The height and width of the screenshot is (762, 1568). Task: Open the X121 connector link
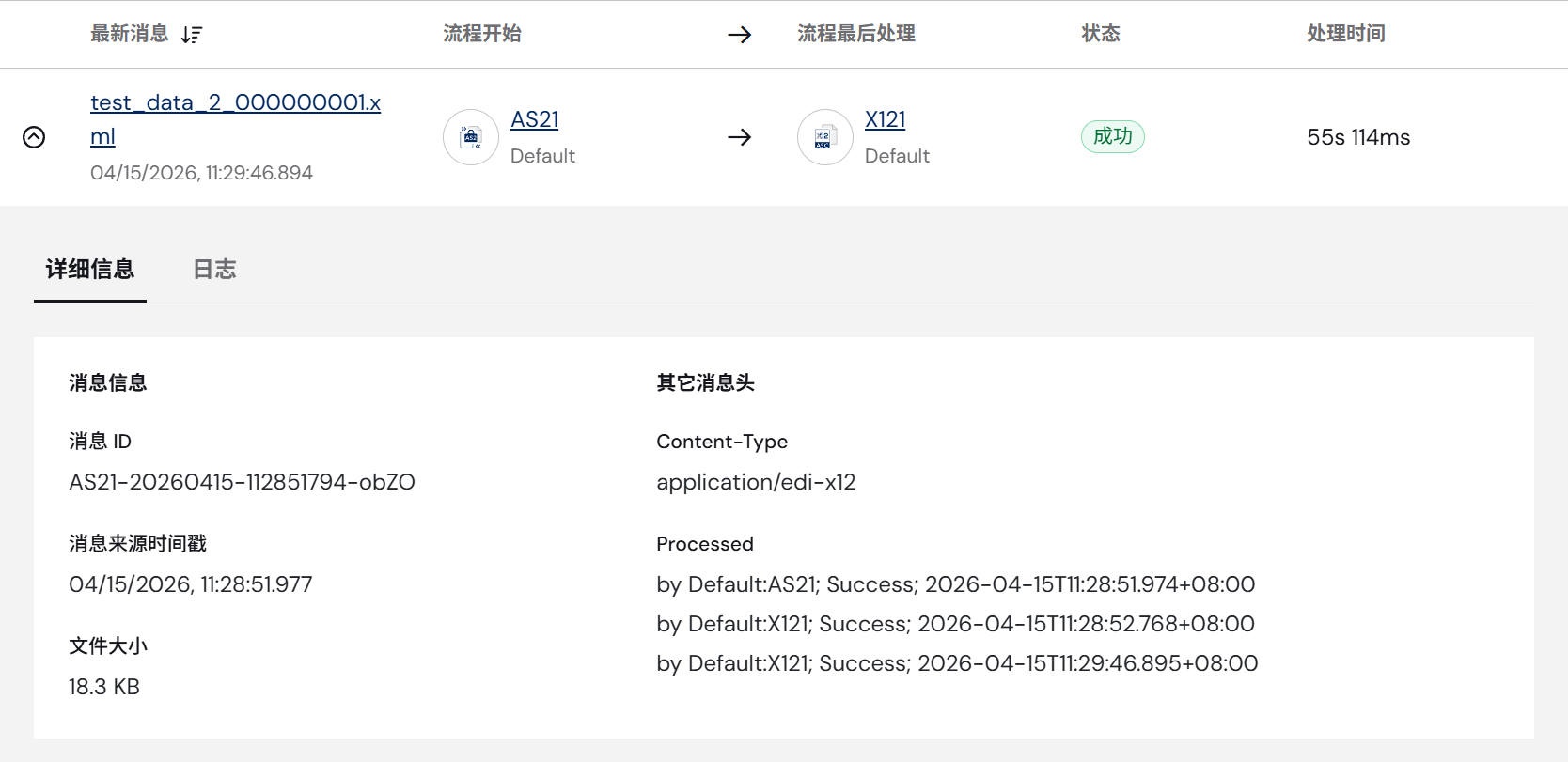point(886,119)
